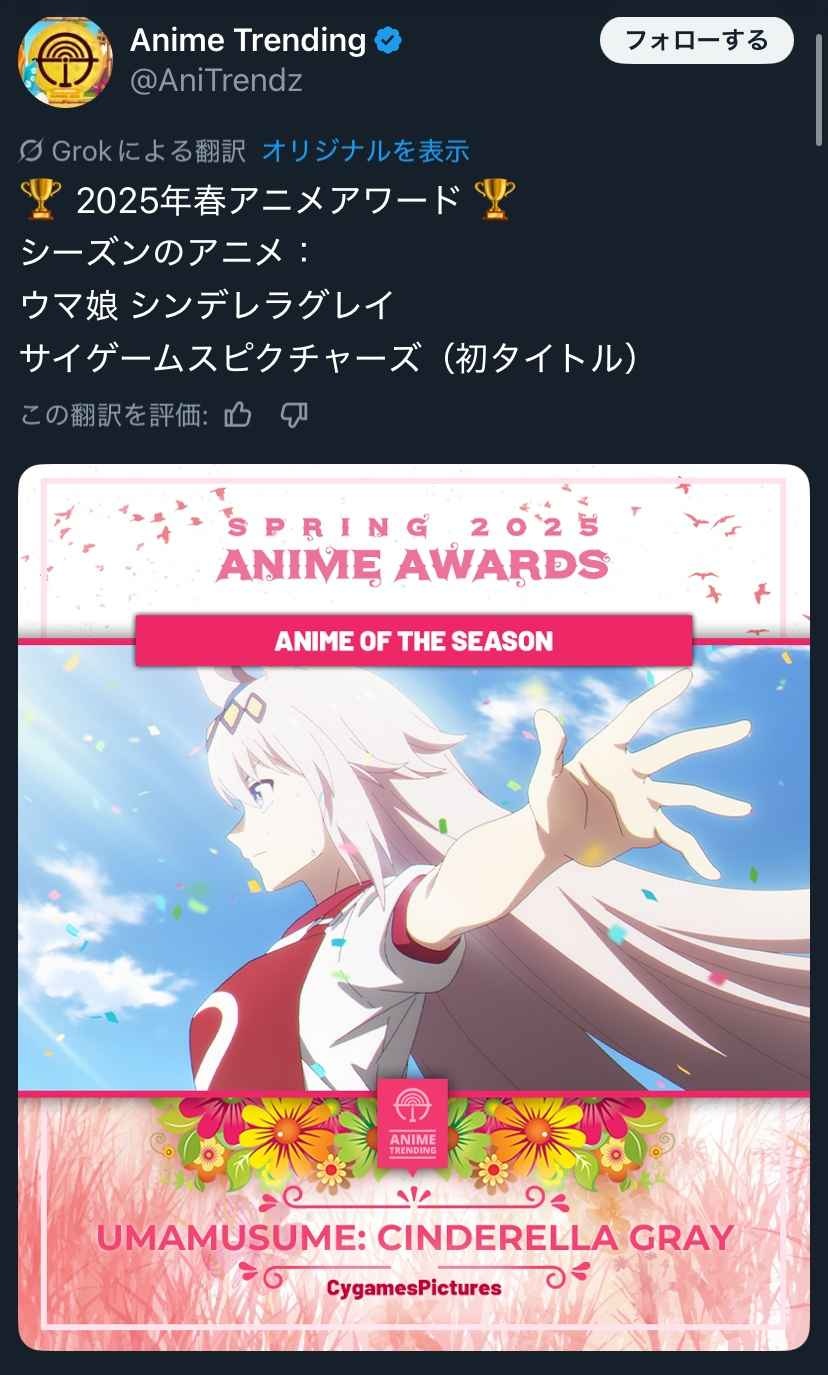Tap the サイゲームスピクチャーズ tweet line
The width and height of the screenshot is (828, 1375).
coord(329,358)
